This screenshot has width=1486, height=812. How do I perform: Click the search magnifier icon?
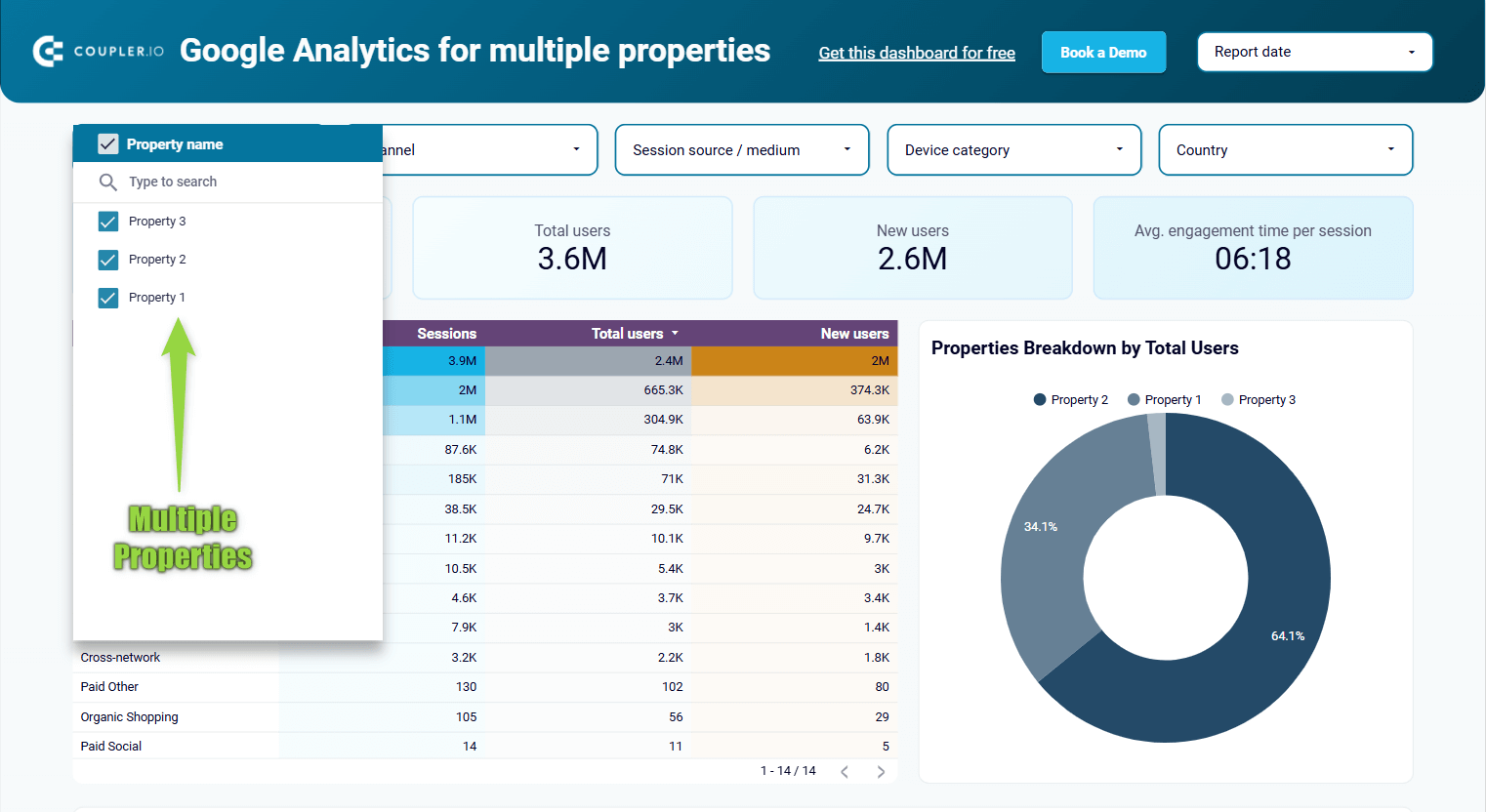[108, 182]
